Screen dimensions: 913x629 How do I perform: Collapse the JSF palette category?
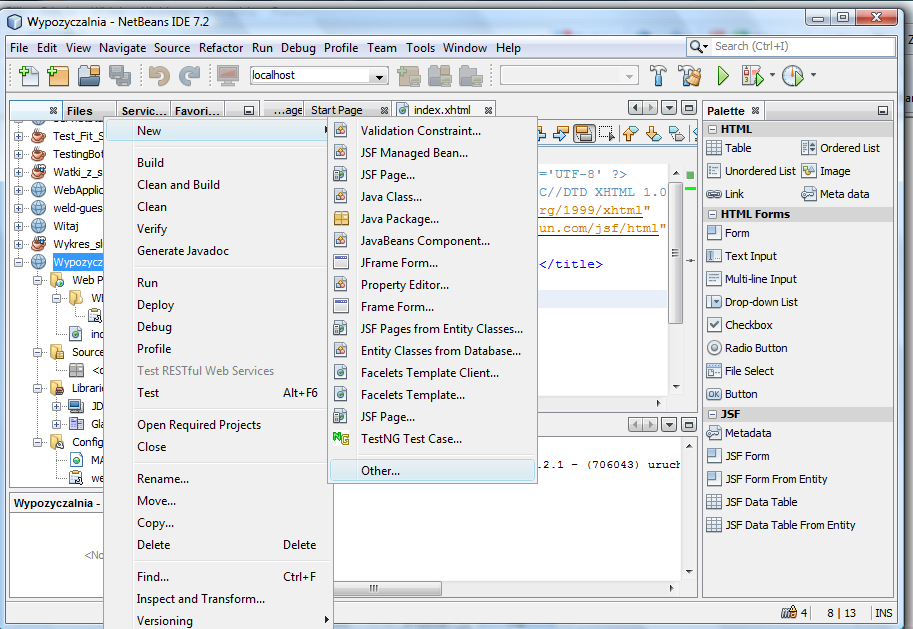coord(712,415)
